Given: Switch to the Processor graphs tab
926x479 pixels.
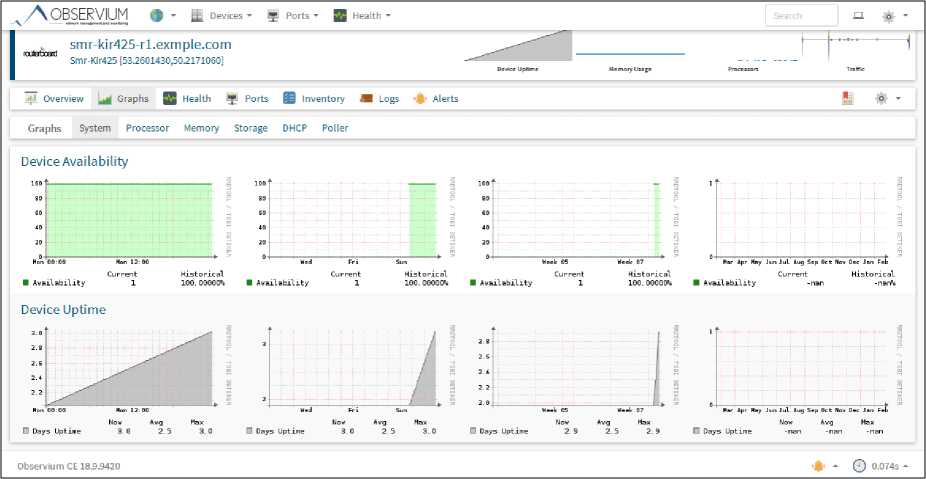Looking at the screenshot, I should (147, 128).
